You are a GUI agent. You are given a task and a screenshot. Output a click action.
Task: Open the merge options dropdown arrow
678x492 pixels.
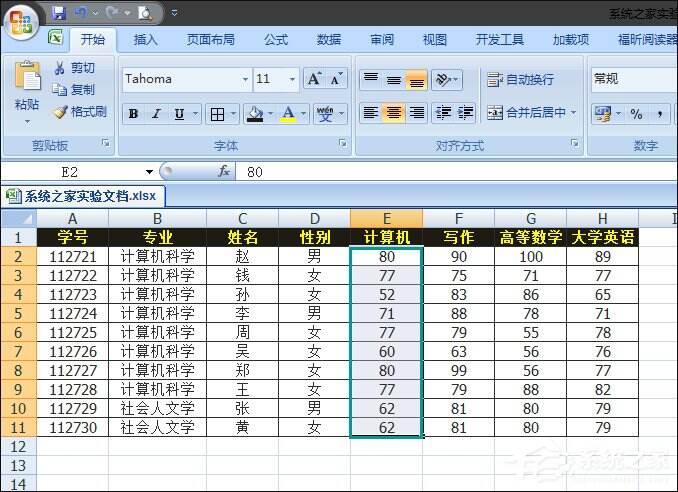click(x=574, y=113)
